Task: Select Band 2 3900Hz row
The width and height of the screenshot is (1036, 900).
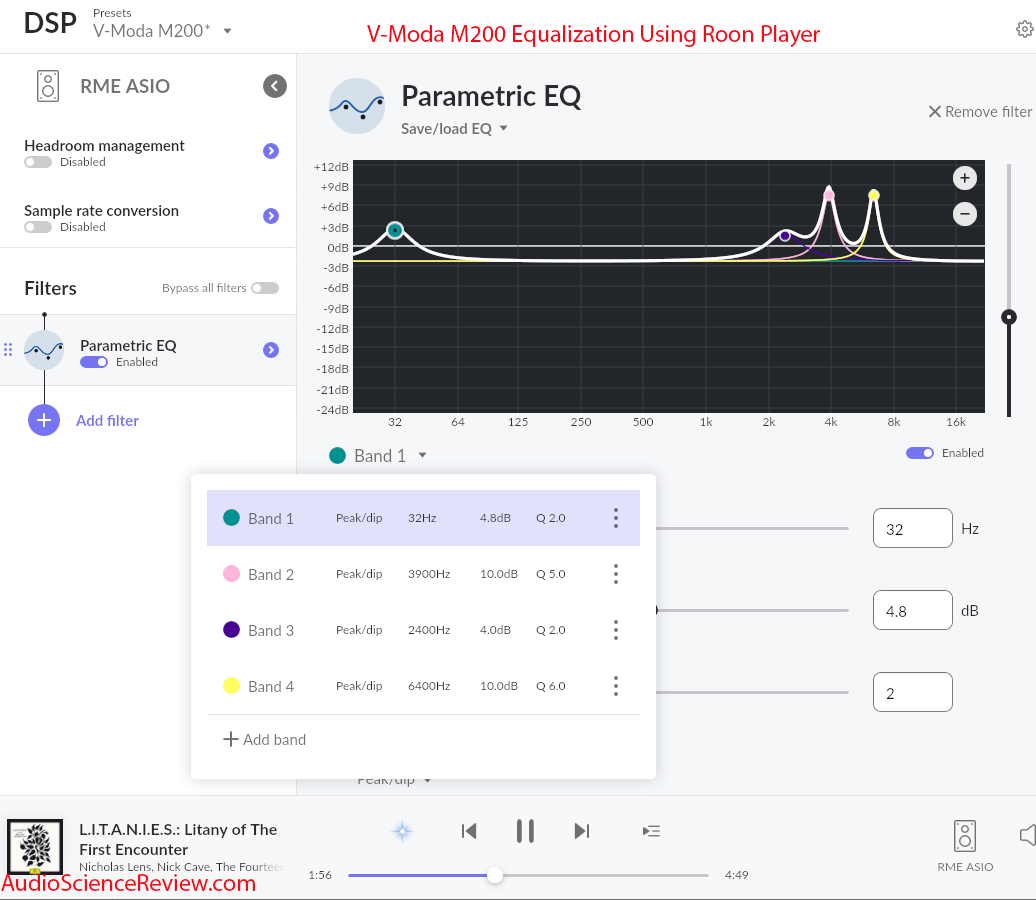Action: click(x=424, y=574)
